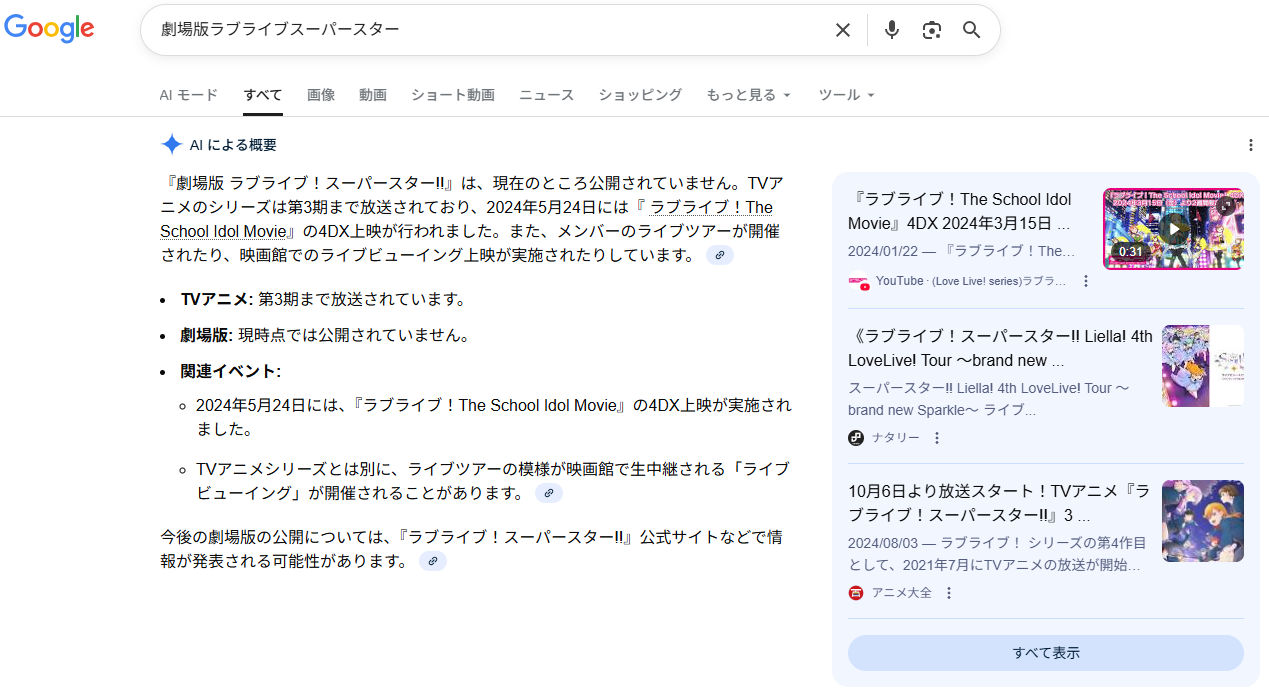This screenshot has width=1269, height=692.
Task: Switch to the 画像 tab
Action: (321, 95)
